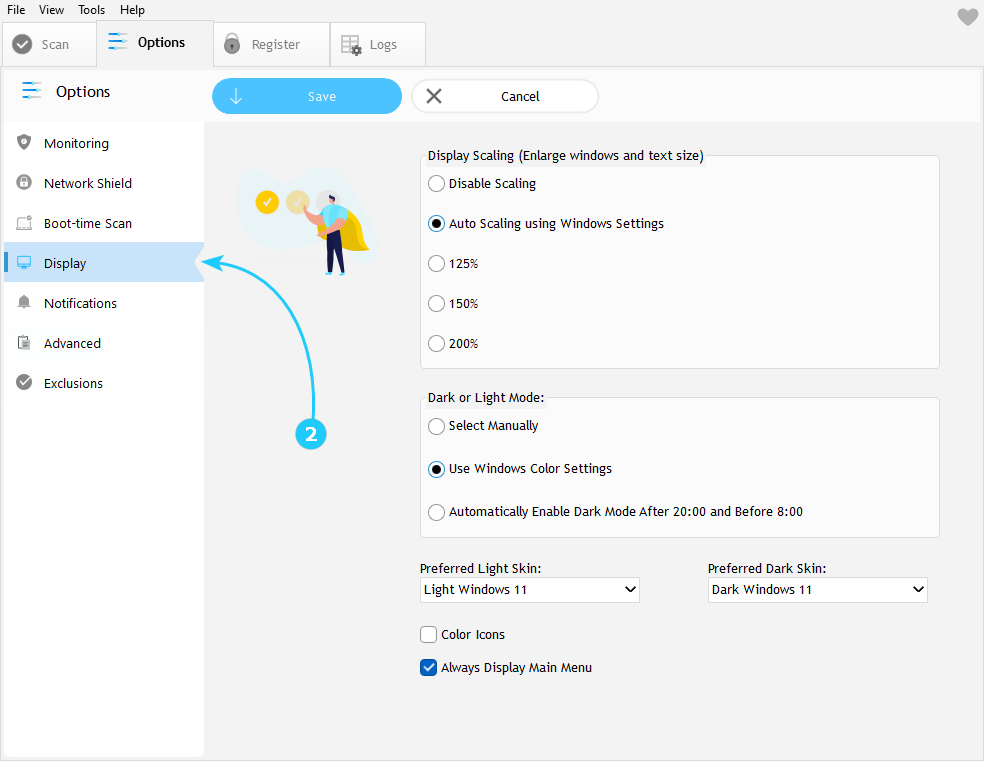Click the Monitoring shield icon in sidebar
This screenshot has width=984, height=761.
(24, 143)
